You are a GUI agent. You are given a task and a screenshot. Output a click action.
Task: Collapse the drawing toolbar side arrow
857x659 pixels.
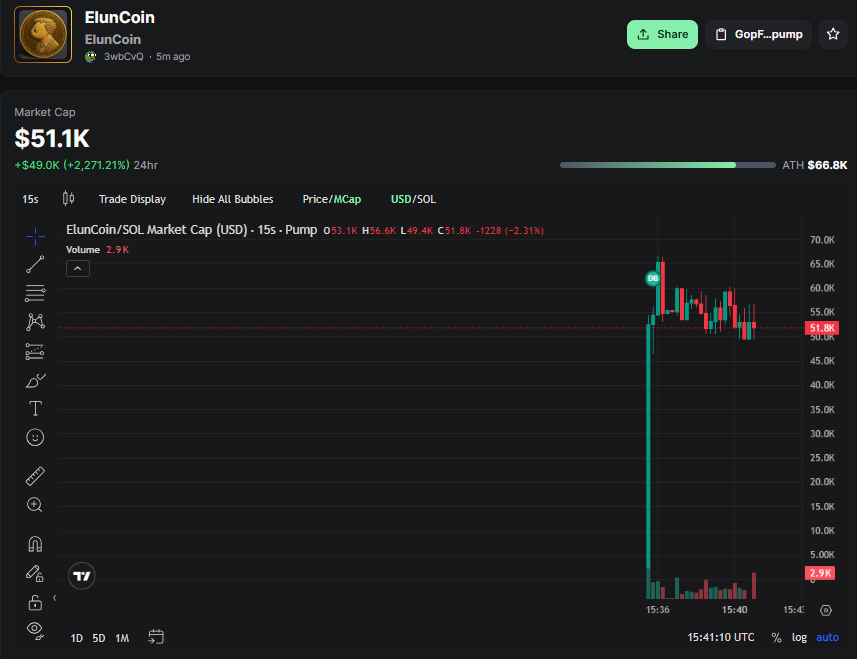(55, 598)
